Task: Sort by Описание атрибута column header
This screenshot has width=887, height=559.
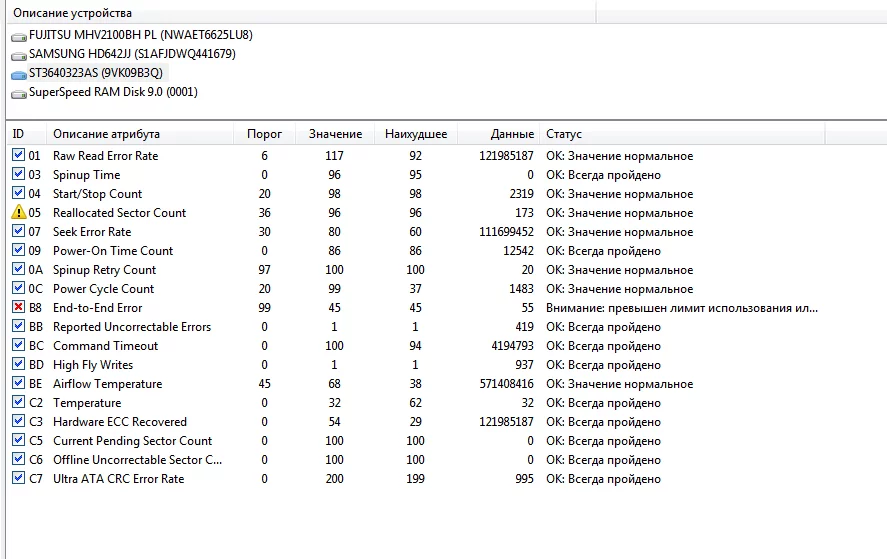Action: (140, 134)
